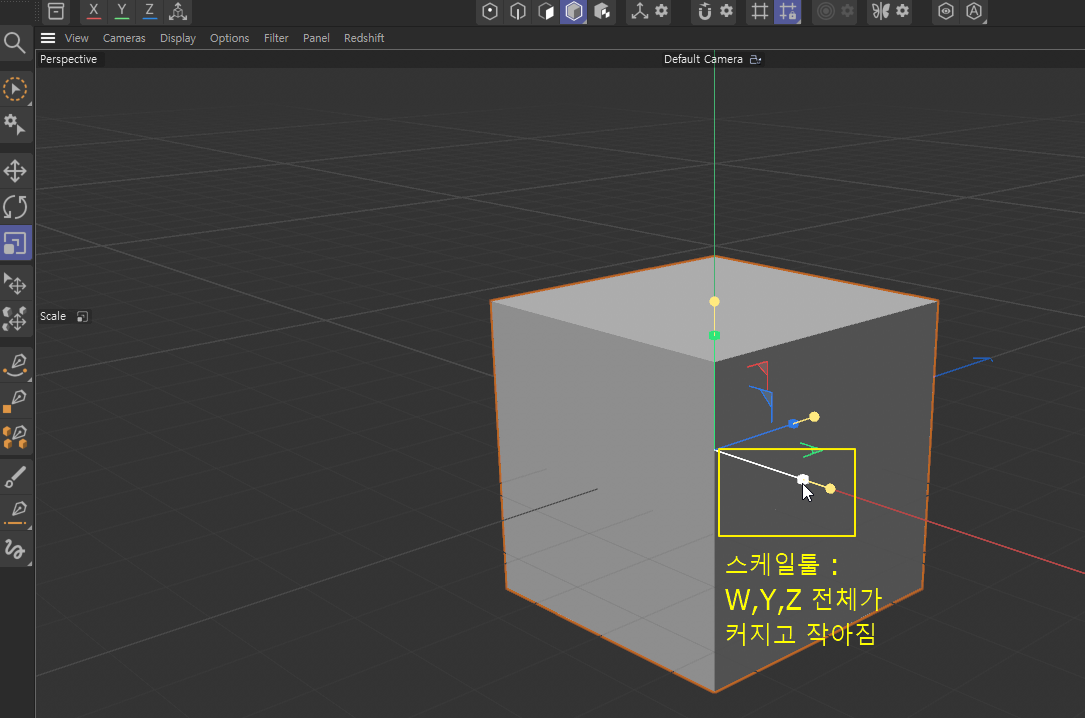Click the Default Camera label

pyautogui.click(x=703, y=59)
